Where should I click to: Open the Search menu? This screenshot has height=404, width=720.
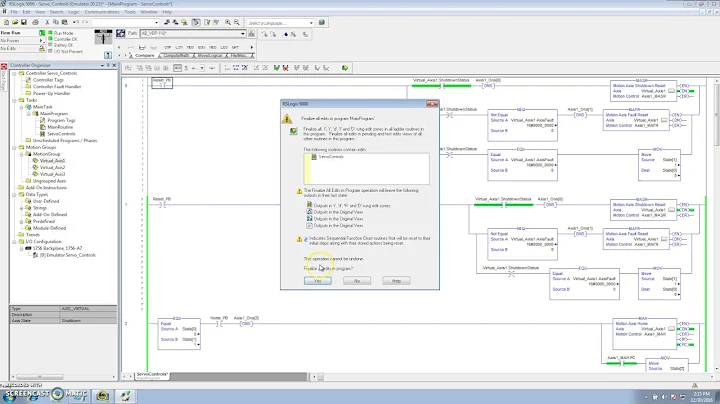pyautogui.click(x=56, y=12)
